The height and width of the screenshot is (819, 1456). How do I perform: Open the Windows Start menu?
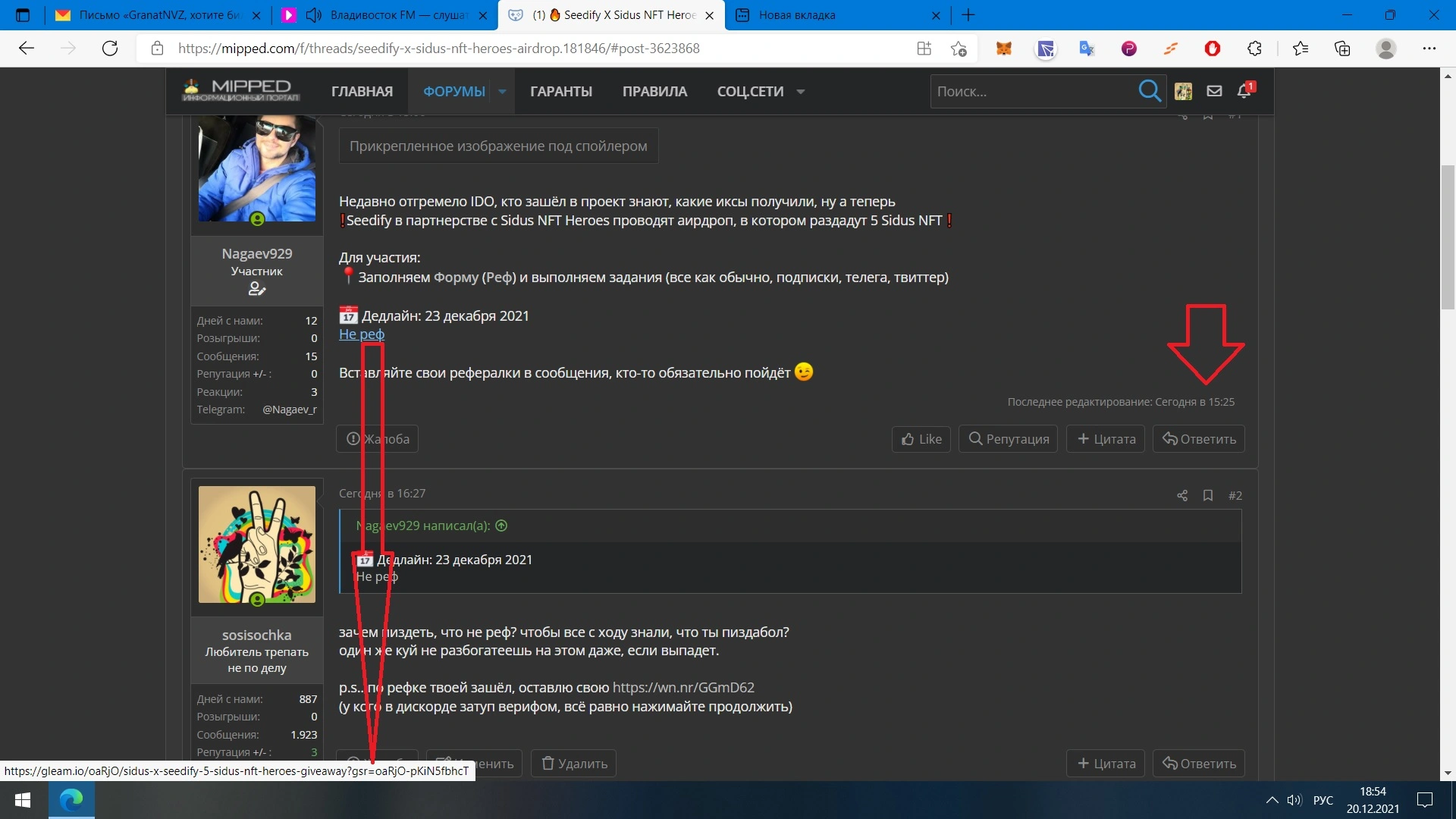point(23,800)
